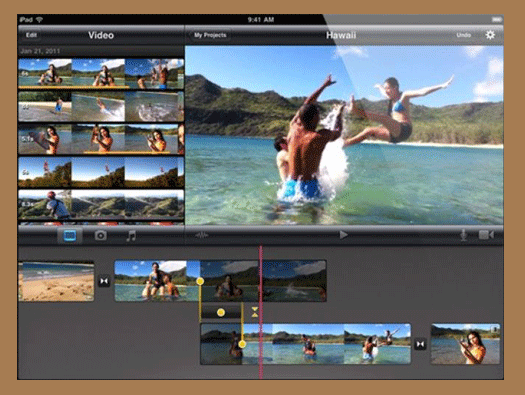Tap the 9:41 AM status bar clock
The image size is (525, 395).
pos(261,20)
